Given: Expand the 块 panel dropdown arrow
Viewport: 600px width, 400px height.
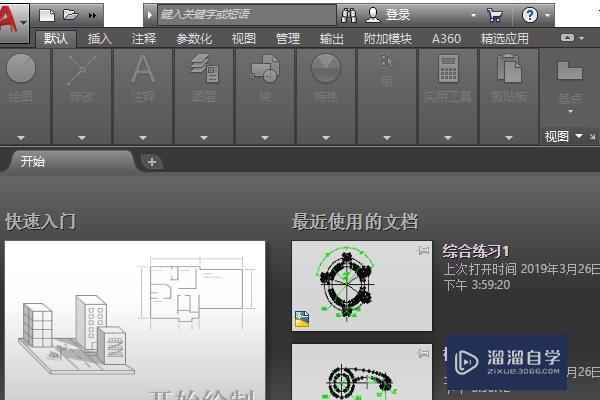Looking at the screenshot, I should pyautogui.click(x=265, y=137).
